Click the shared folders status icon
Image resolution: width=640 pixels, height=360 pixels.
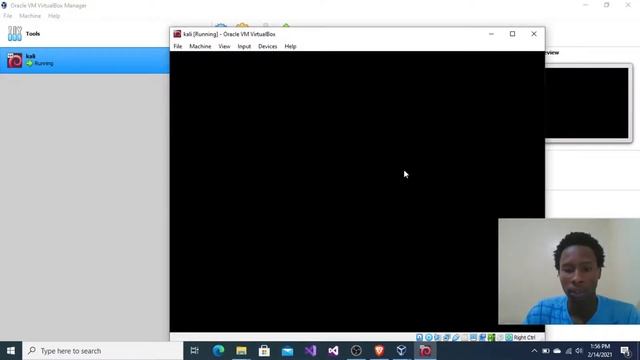(464, 338)
